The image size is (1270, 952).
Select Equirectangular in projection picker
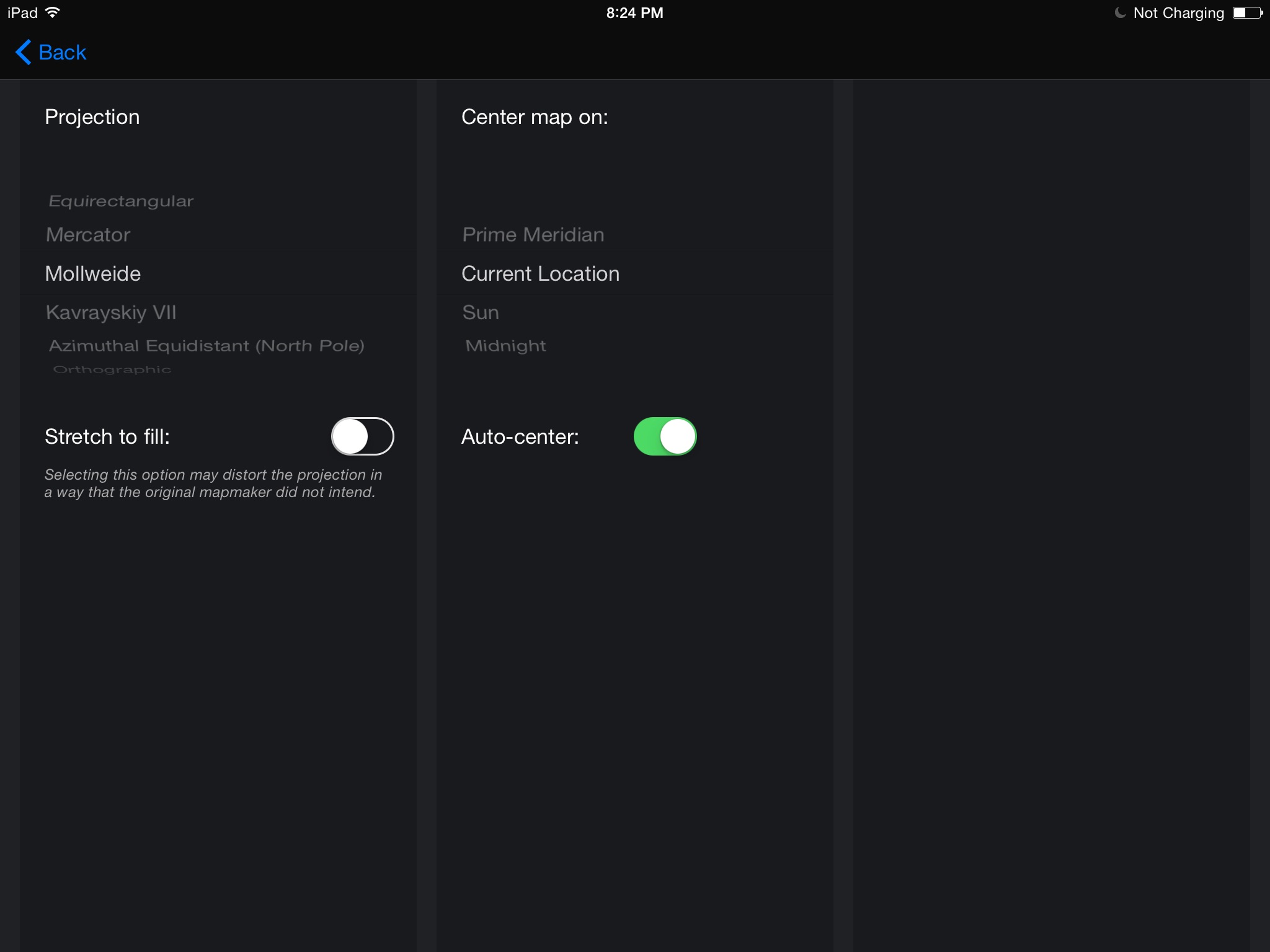point(121,201)
